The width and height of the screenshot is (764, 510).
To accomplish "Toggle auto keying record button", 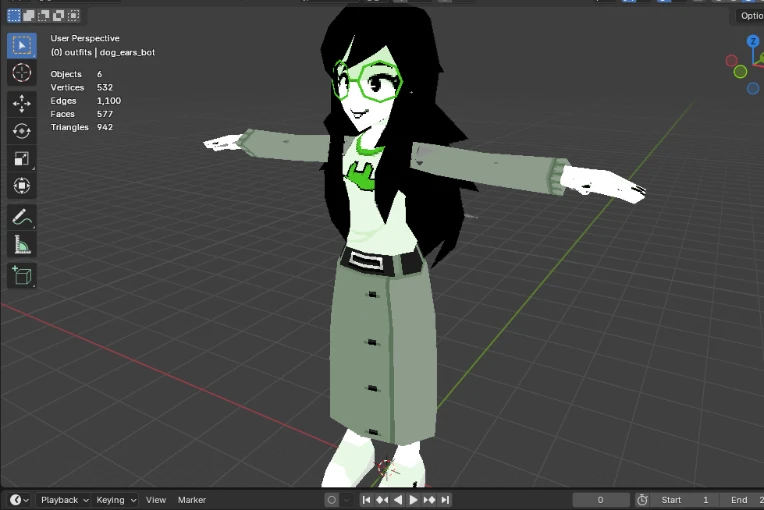I will click(332, 500).
